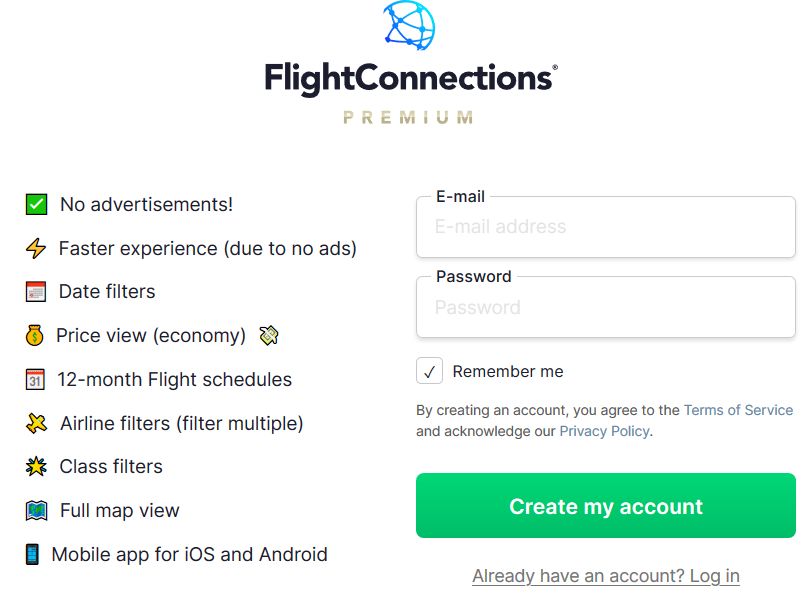The image size is (807, 594).
Task: Open the Terms of Service link
Action: click(x=738, y=410)
